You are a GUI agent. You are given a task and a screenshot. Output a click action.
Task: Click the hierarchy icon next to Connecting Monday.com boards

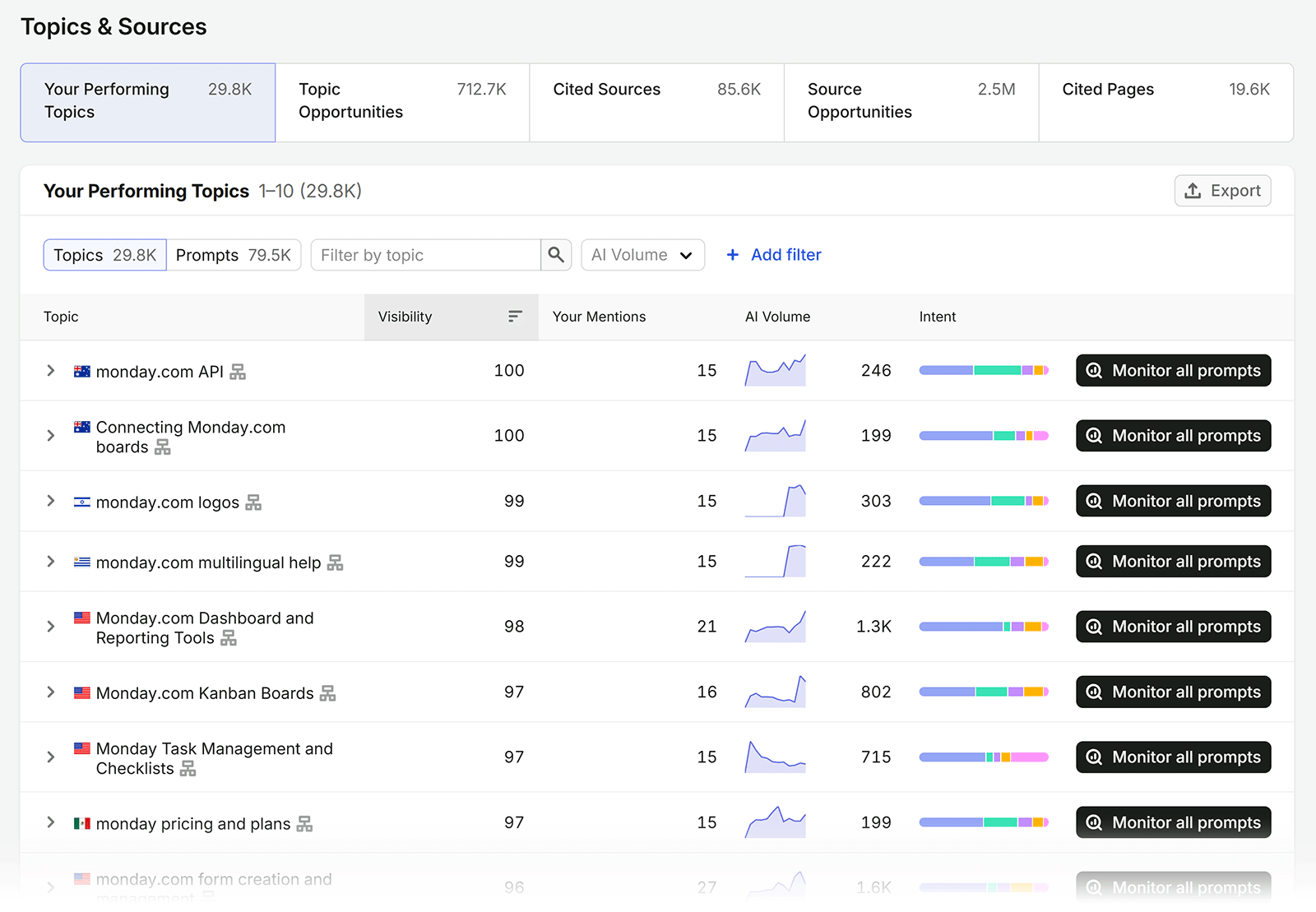coord(163,447)
